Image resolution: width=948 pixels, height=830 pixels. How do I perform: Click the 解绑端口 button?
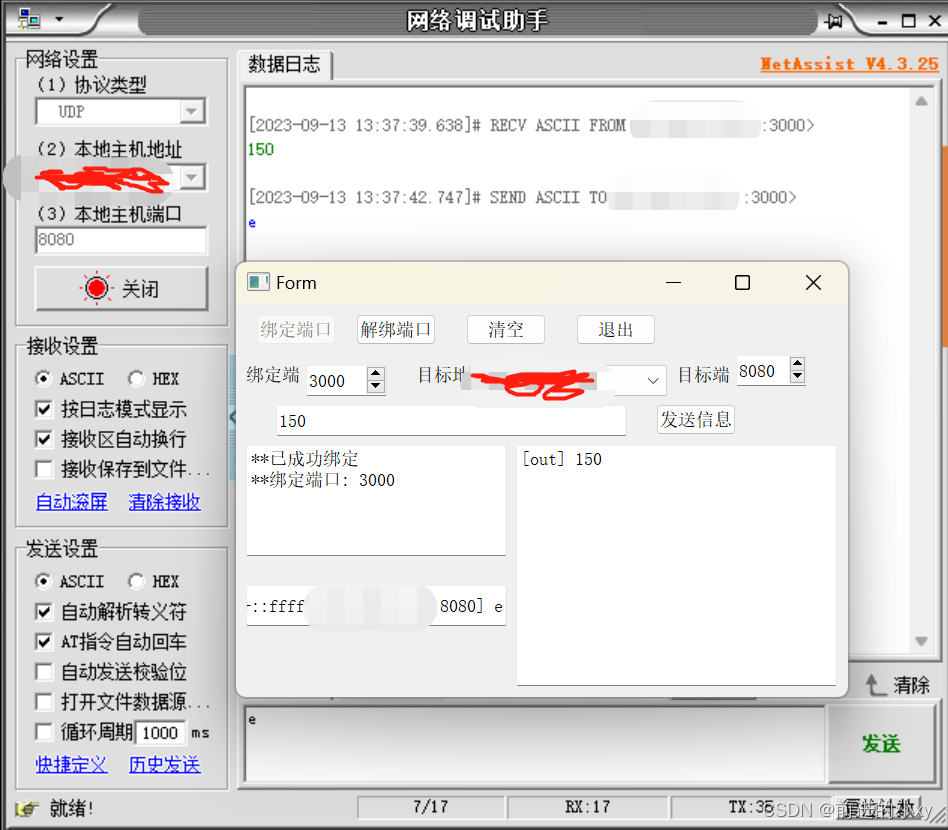(396, 329)
